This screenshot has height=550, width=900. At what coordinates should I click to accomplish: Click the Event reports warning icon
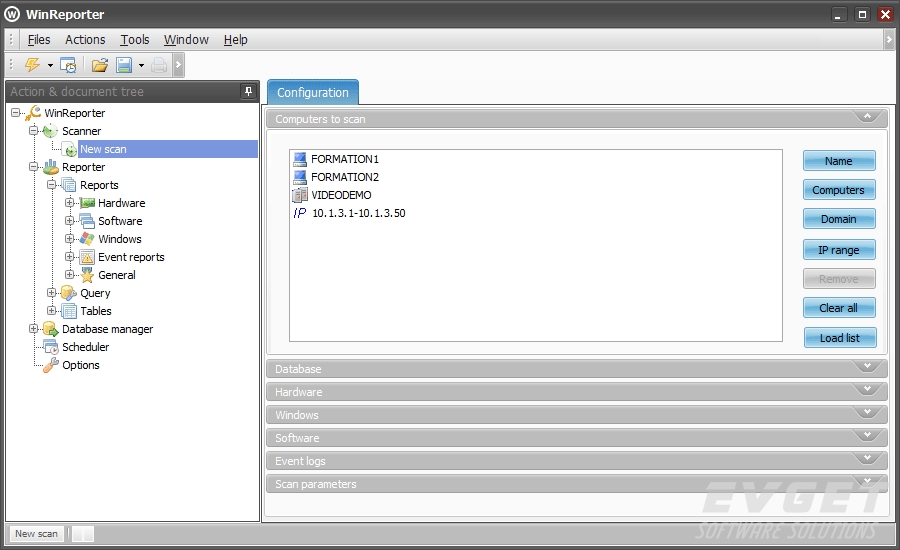(87, 257)
